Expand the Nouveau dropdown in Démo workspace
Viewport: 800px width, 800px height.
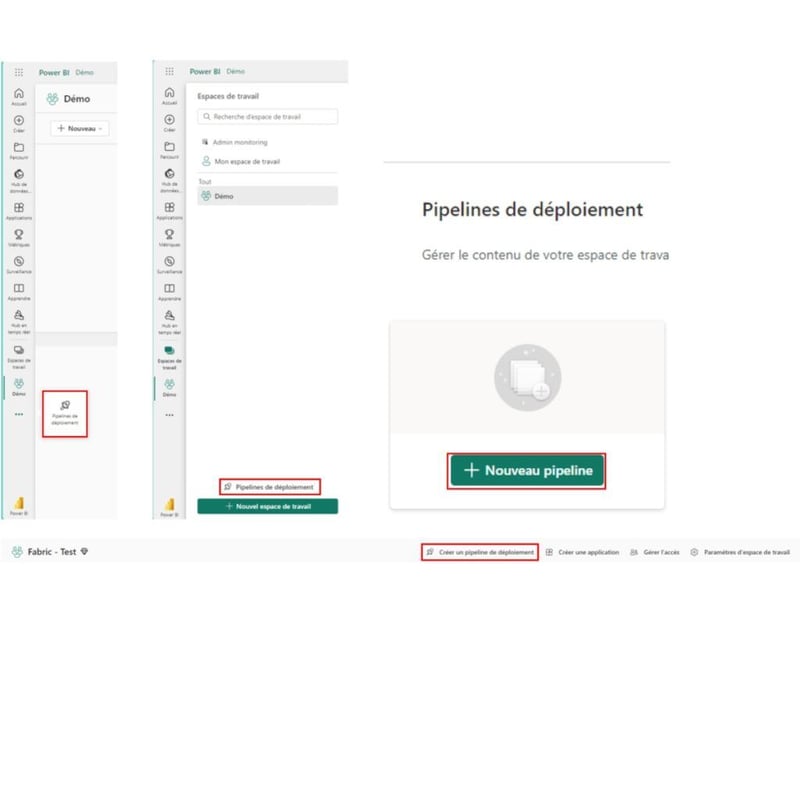pyautogui.click(x=81, y=128)
